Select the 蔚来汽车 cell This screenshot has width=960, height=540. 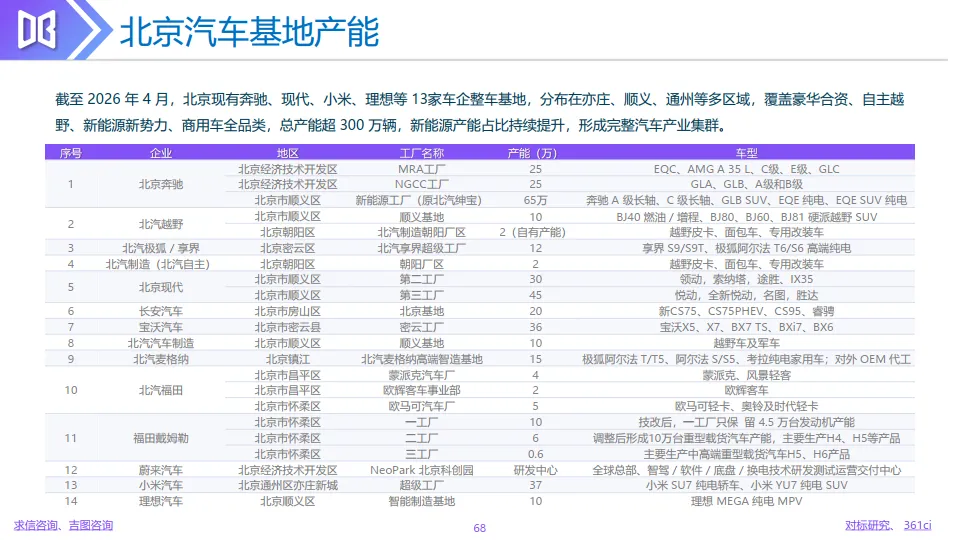point(160,470)
